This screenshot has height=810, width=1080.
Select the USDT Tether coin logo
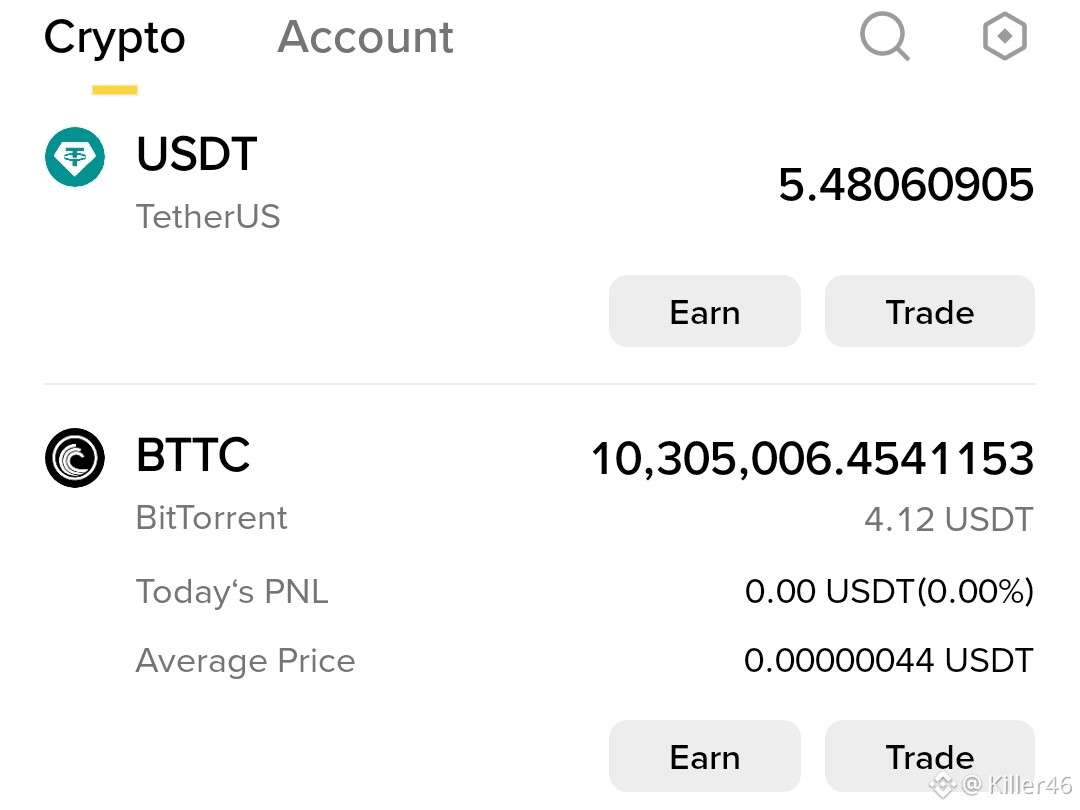pyautogui.click(x=75, y=157)
